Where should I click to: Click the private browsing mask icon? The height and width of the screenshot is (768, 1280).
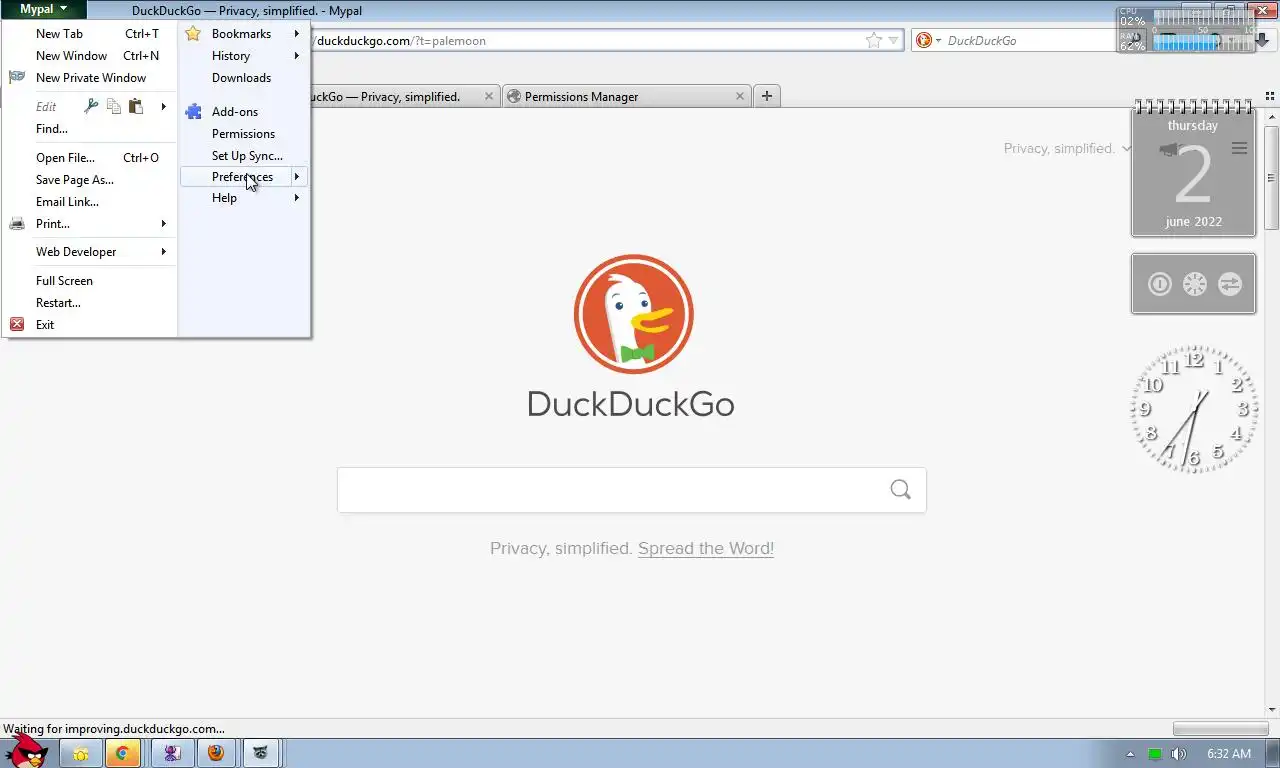17,77
